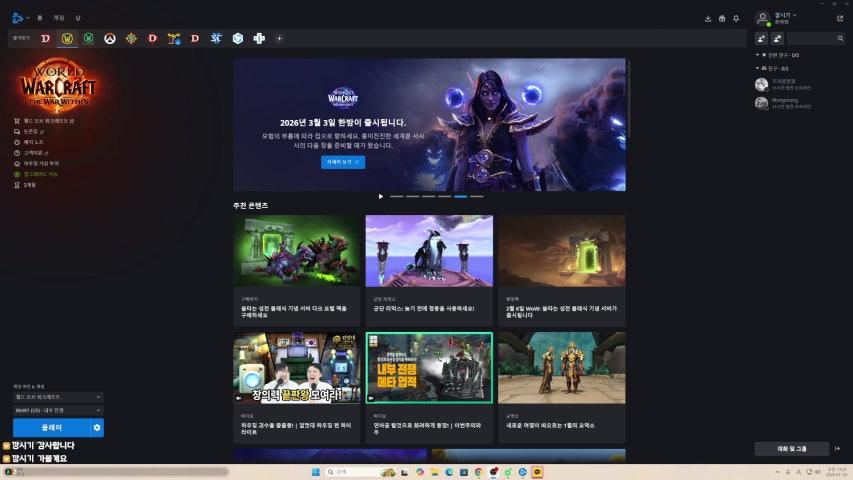Select the Hearthstone game icon
The height and width of the screenshot is (480, 853).
click(x=131, y=38)
